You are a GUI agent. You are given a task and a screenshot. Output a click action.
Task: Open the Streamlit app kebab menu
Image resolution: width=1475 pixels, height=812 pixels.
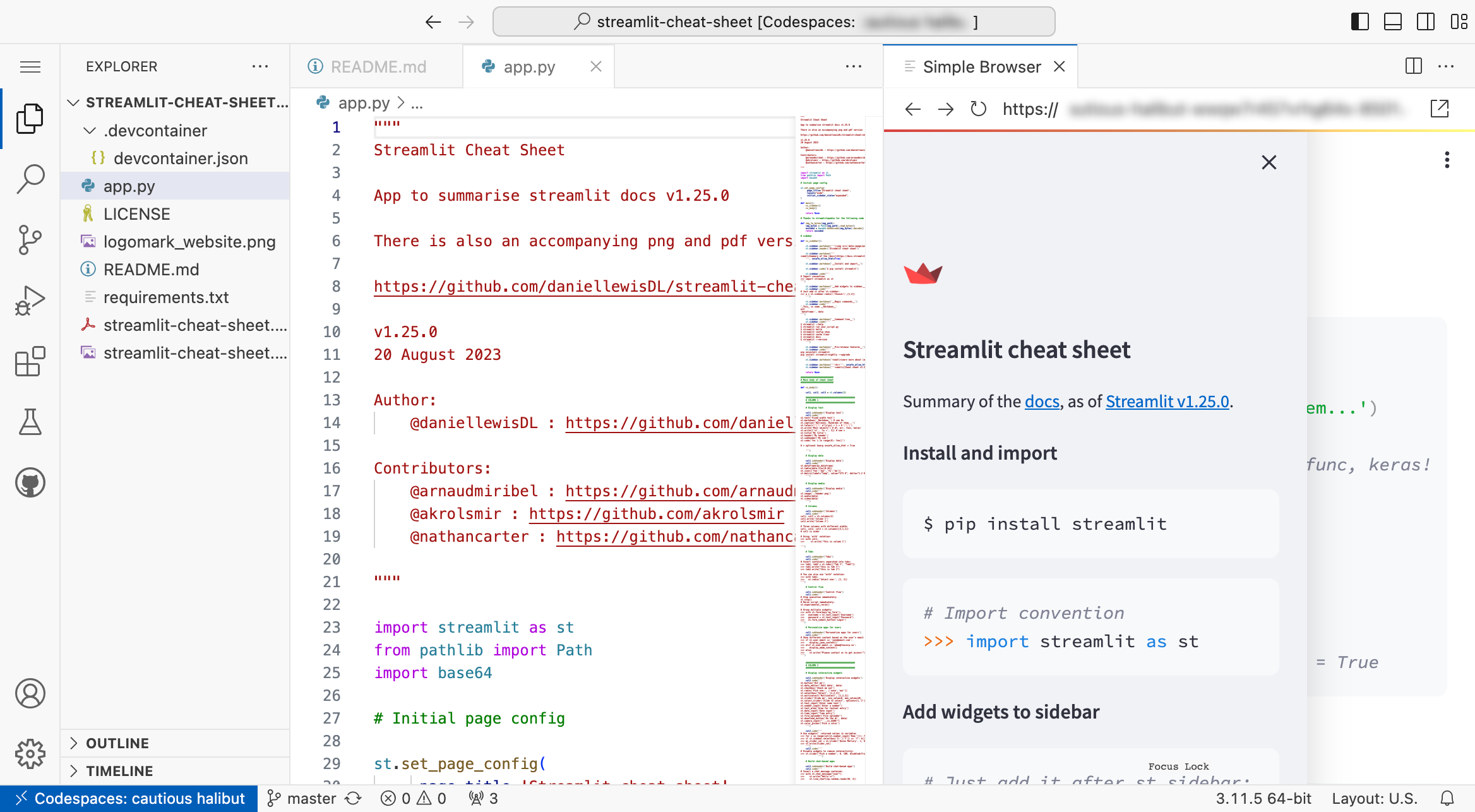click(1447, 160)
